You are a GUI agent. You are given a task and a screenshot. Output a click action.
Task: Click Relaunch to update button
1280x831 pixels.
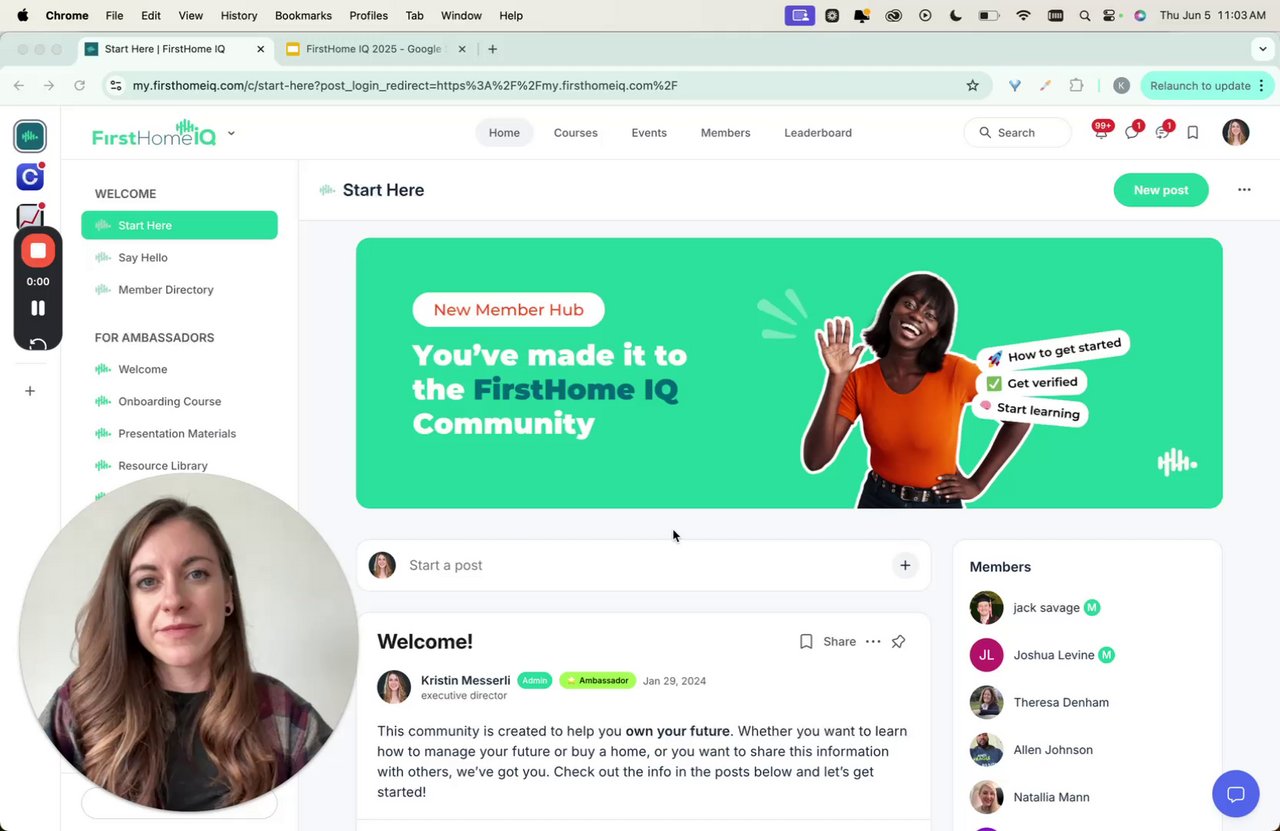(x=1200, y=85)
